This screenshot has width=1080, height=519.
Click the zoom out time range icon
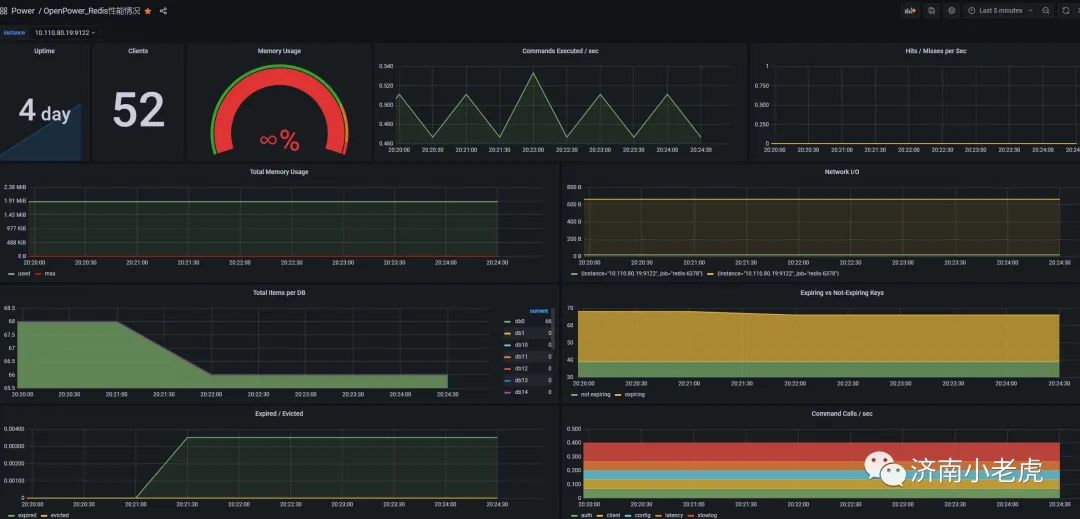click(x=1046, y=11)
